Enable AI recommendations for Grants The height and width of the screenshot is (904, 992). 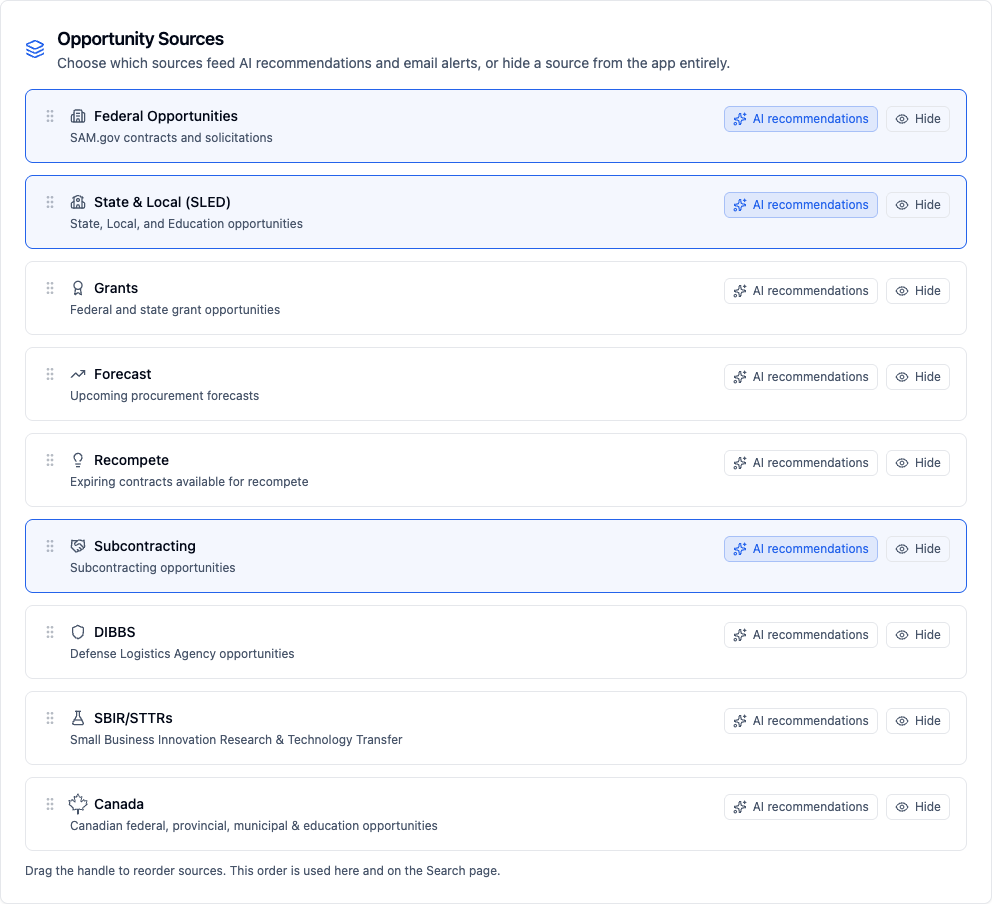click(800, 291)
